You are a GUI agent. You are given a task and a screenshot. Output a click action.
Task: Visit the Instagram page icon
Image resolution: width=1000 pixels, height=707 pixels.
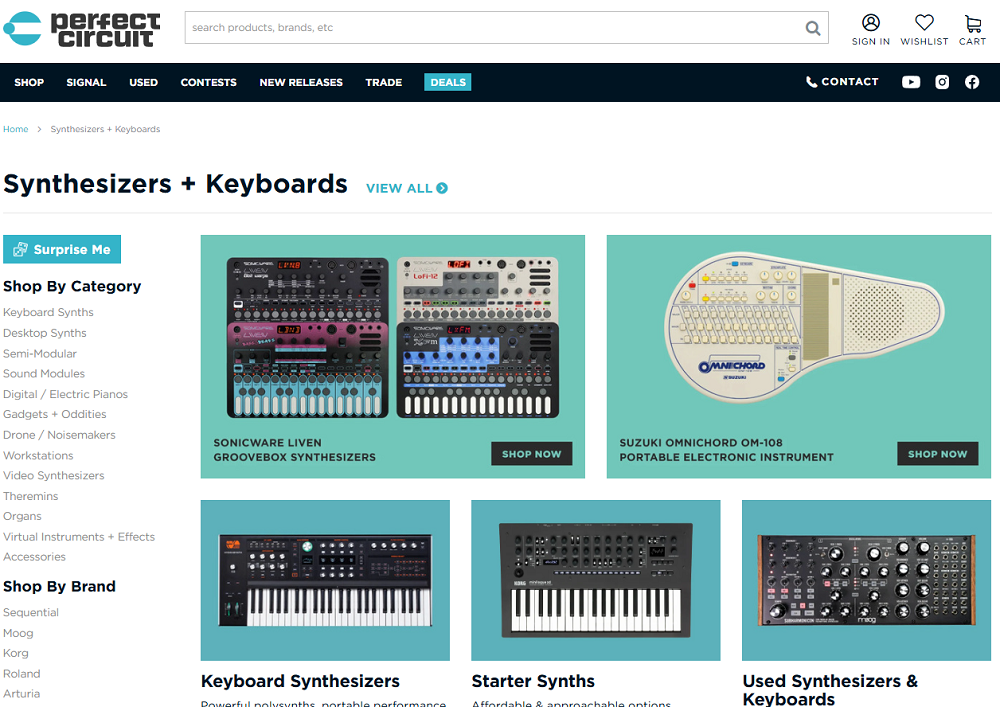click(x=942, y=82)
